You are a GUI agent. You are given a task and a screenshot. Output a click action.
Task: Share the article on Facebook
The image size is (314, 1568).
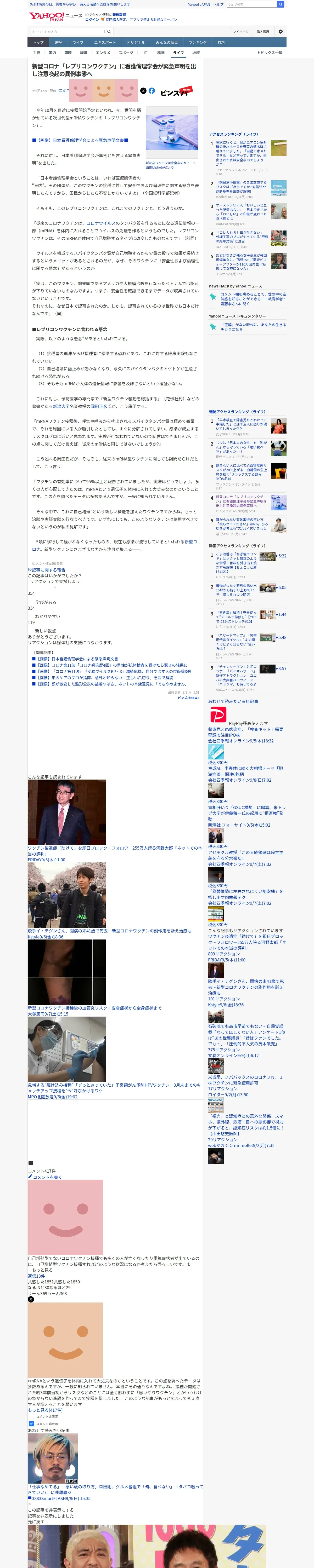(x=152, y=91)
